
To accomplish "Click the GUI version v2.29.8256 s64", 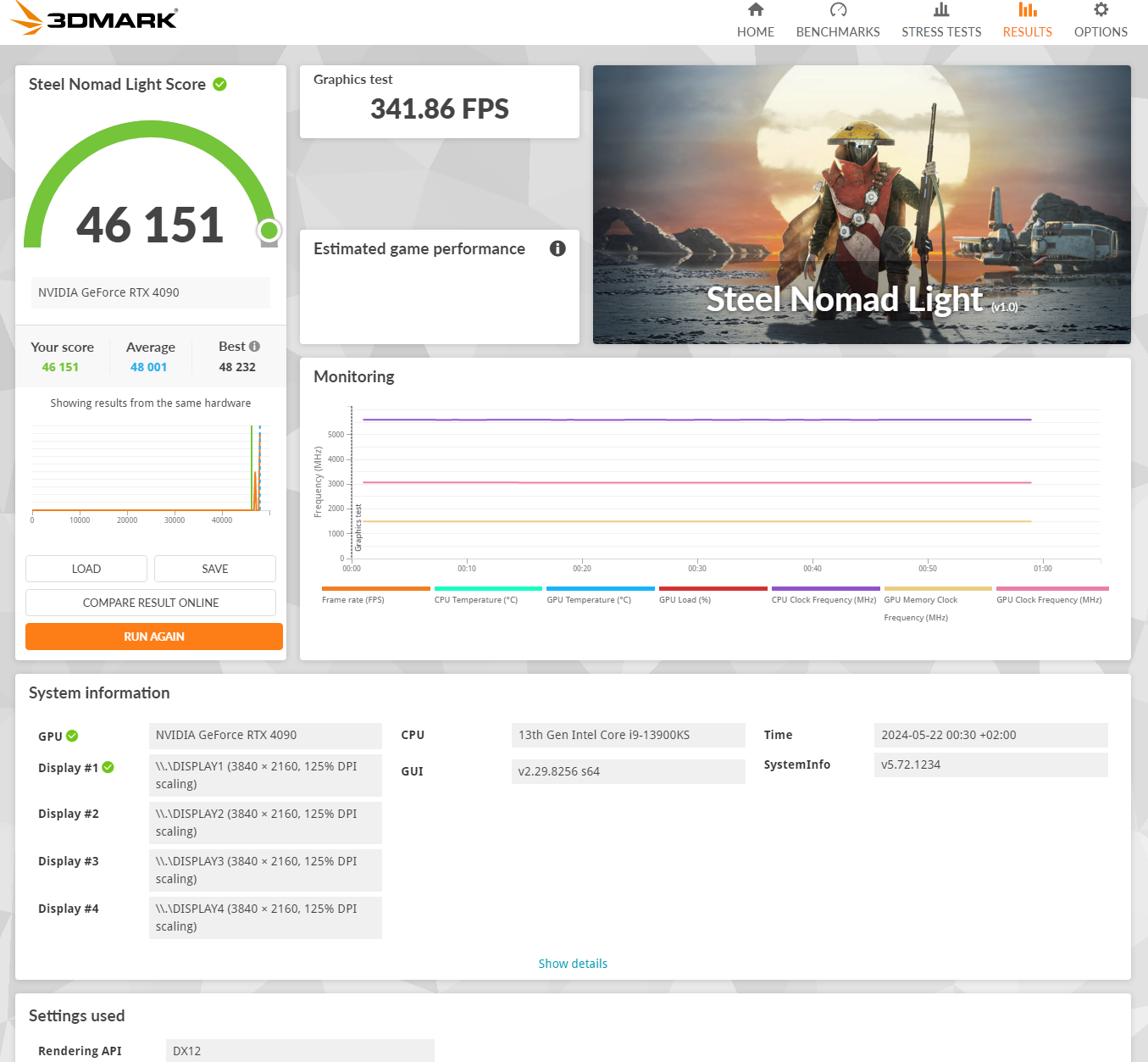I will tap(629, 771).
